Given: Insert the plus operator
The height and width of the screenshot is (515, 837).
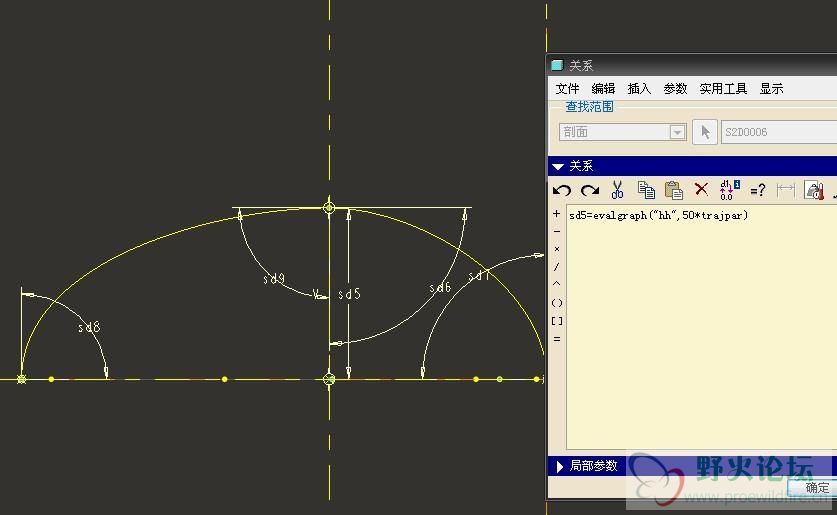Looking at the screenshot, I should point(556,213).
